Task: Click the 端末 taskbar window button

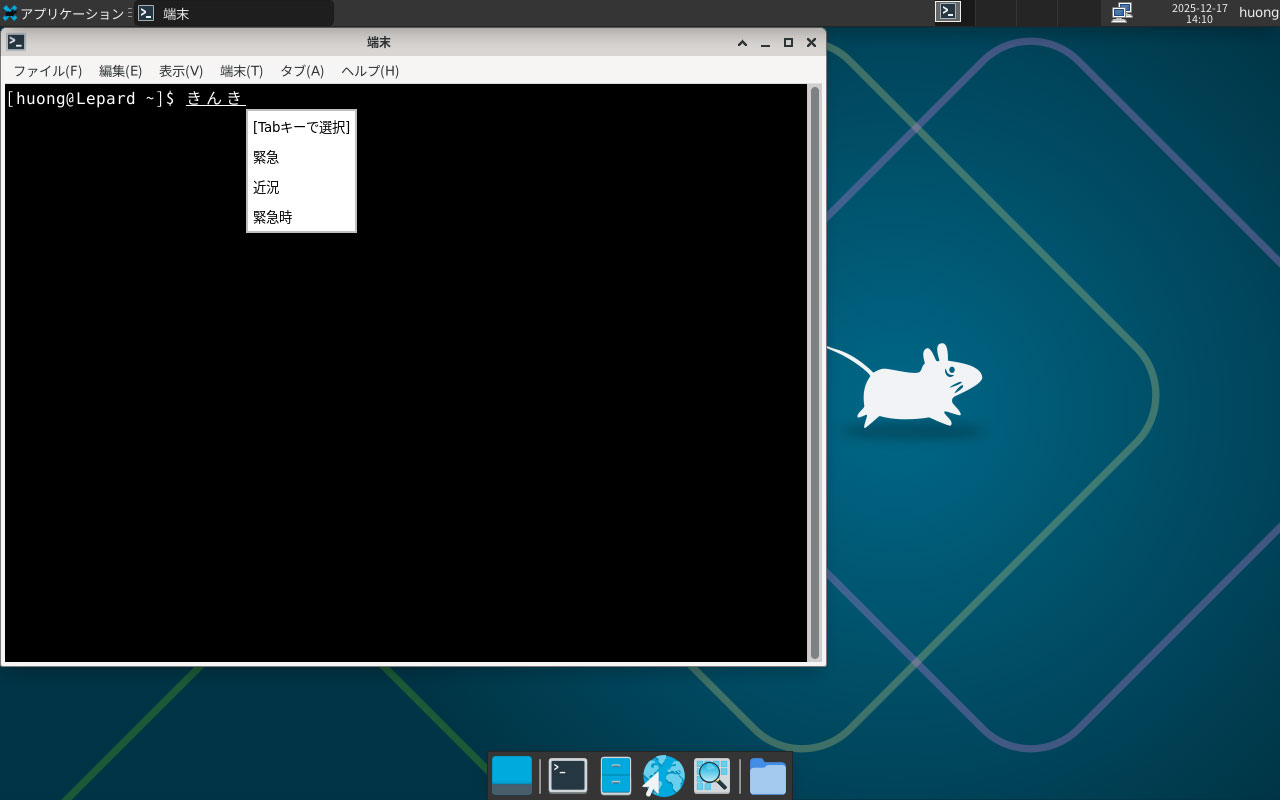Action: point(233,13)
